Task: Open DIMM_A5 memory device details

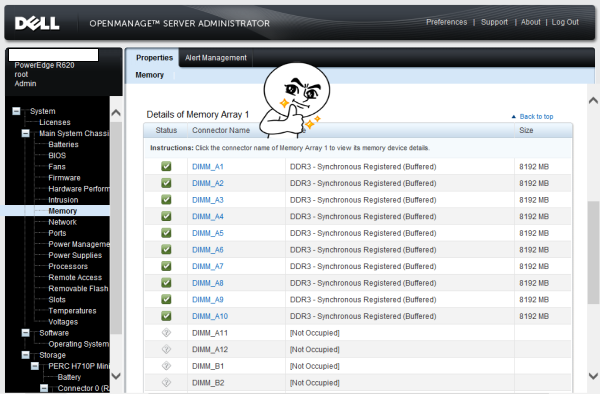Action: (x=207, y=233)
